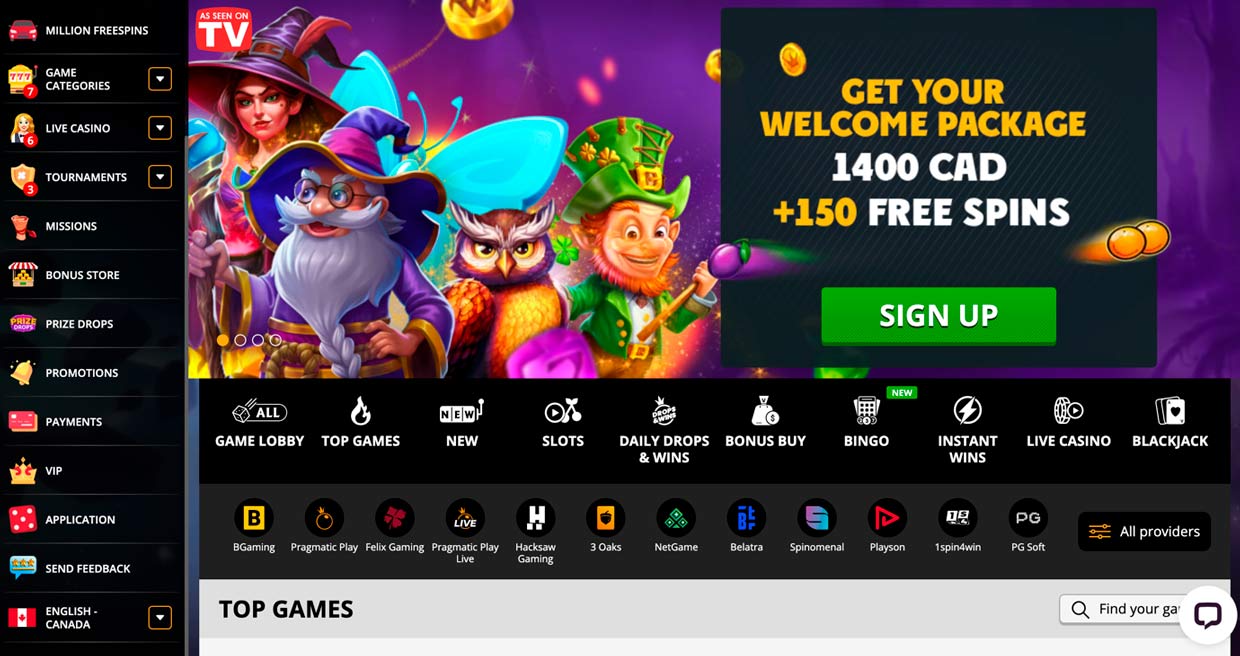This screenshot has width=1240, height=656.
Task: Open the PG Soft provider icon
Action: [1028, 518]
